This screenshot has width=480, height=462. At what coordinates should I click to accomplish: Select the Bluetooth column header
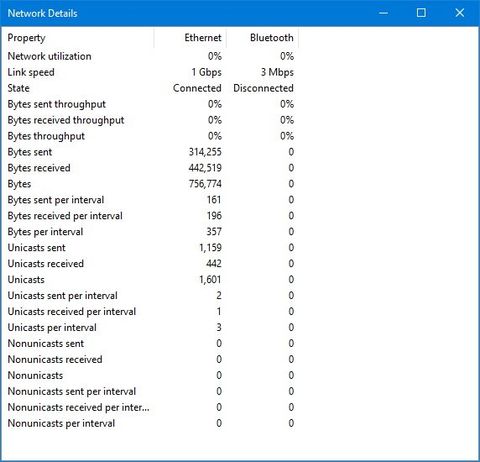pos(263,38)
